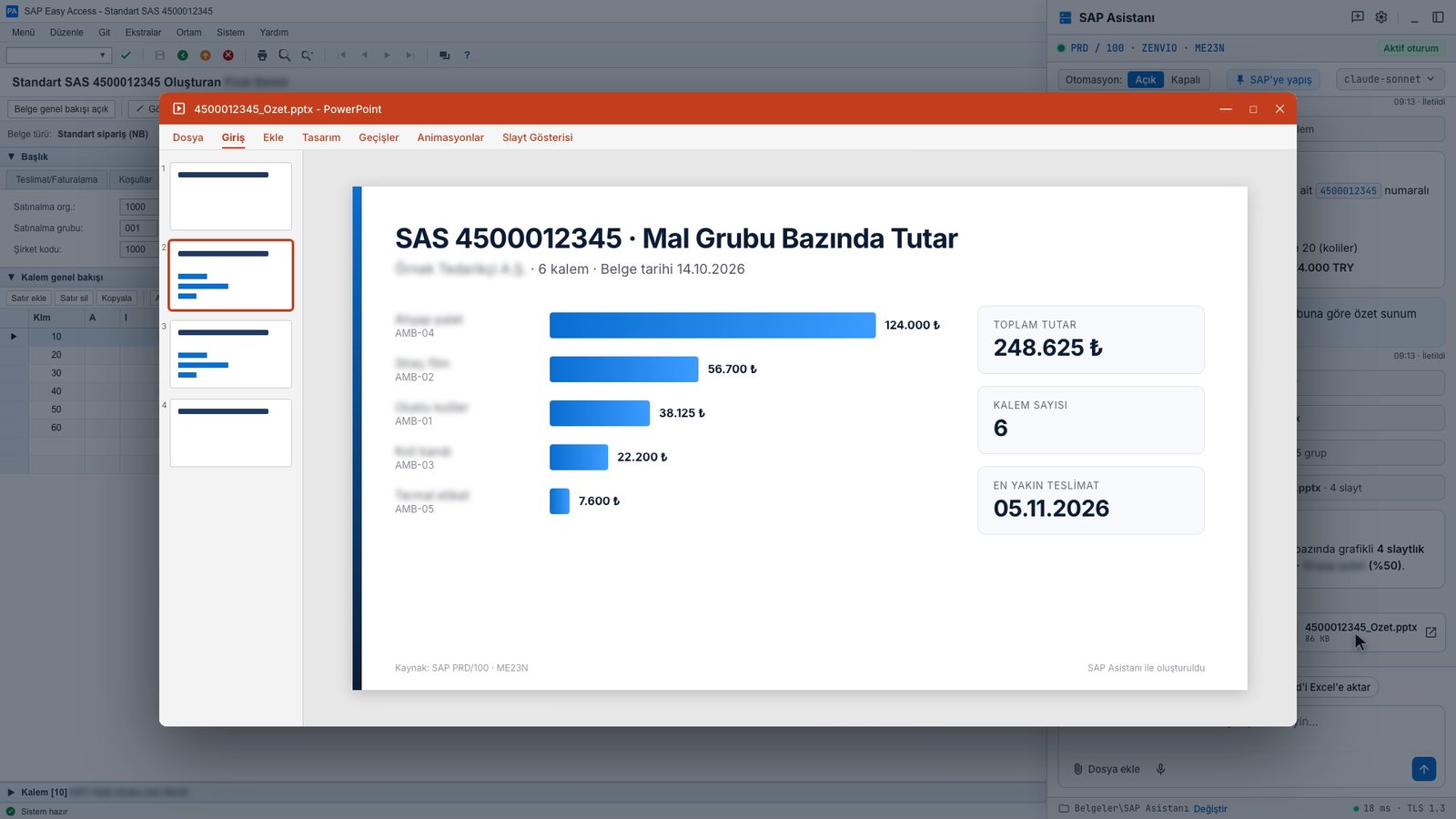The width and height of the screenshot is (1456, 819).
Task: Start a new chat in SAP Asistanı
Action: [1358, 17]
